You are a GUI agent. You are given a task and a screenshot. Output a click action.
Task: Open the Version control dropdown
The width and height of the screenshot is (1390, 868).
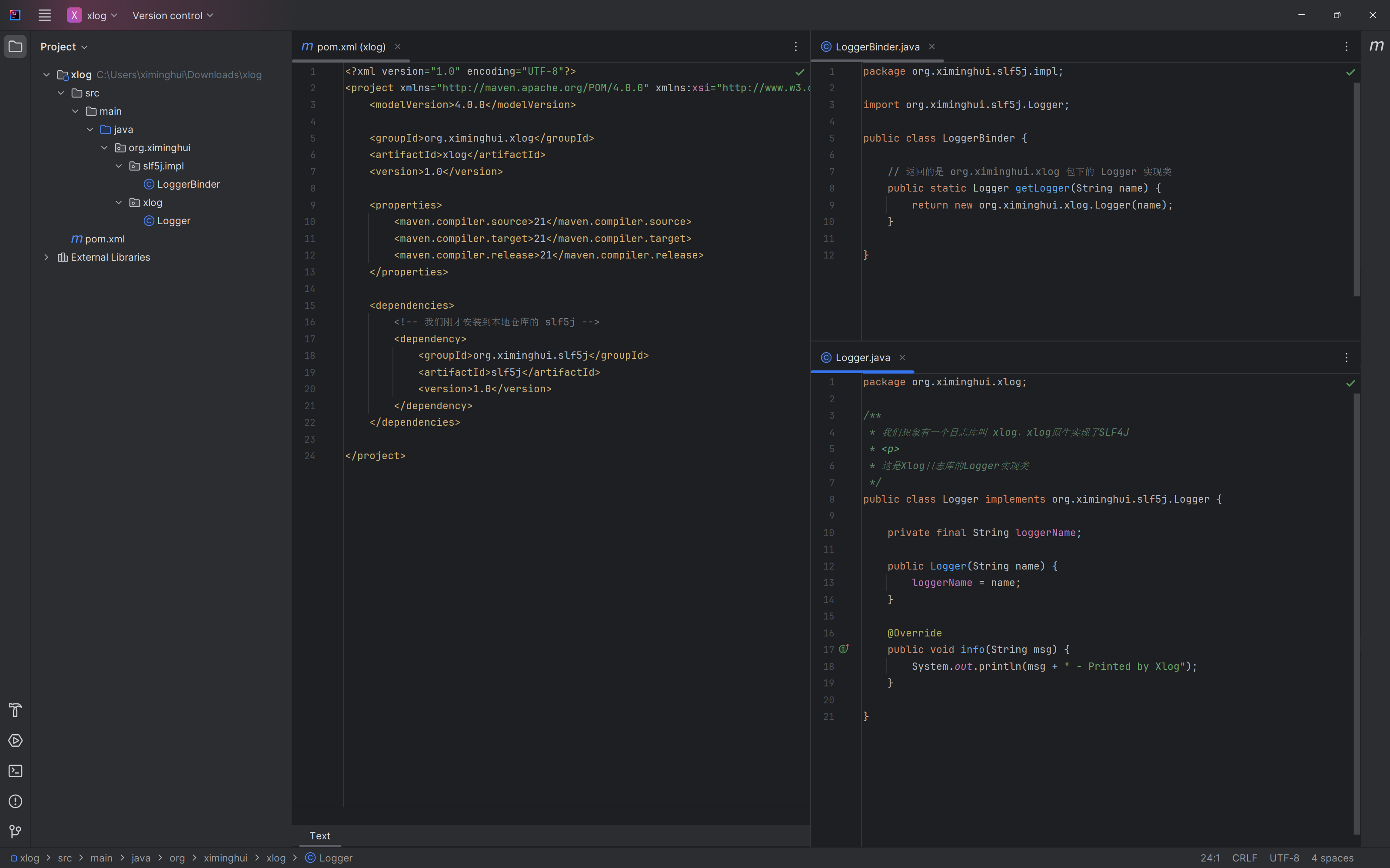[172, 16]
